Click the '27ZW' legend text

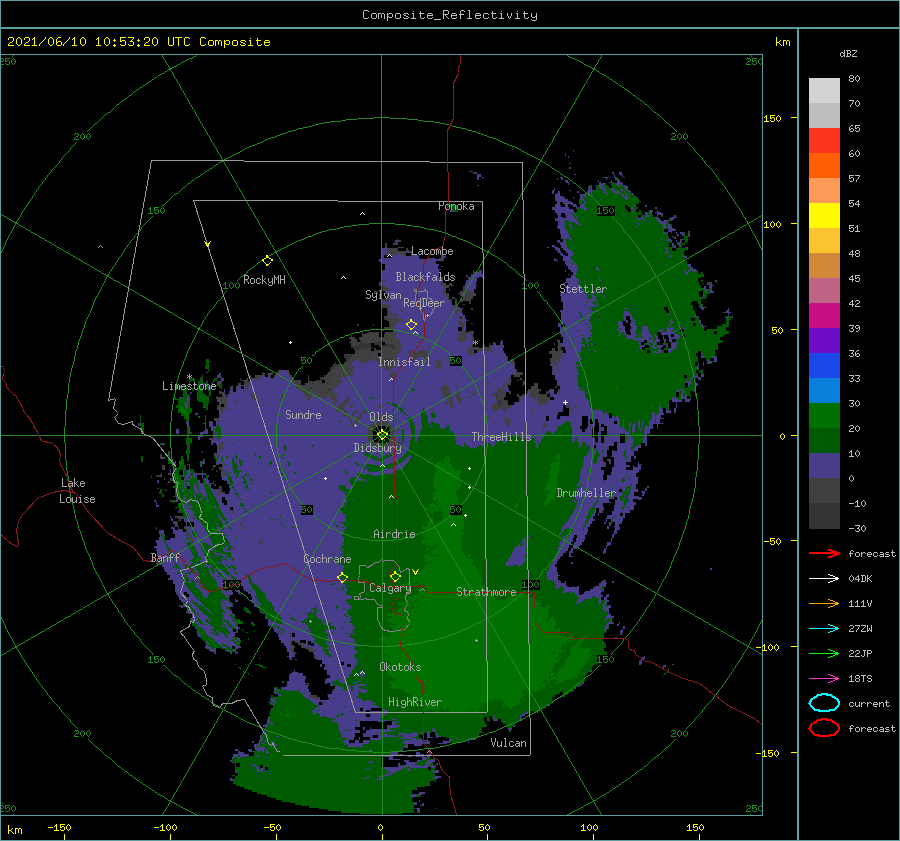coord(860,629)
